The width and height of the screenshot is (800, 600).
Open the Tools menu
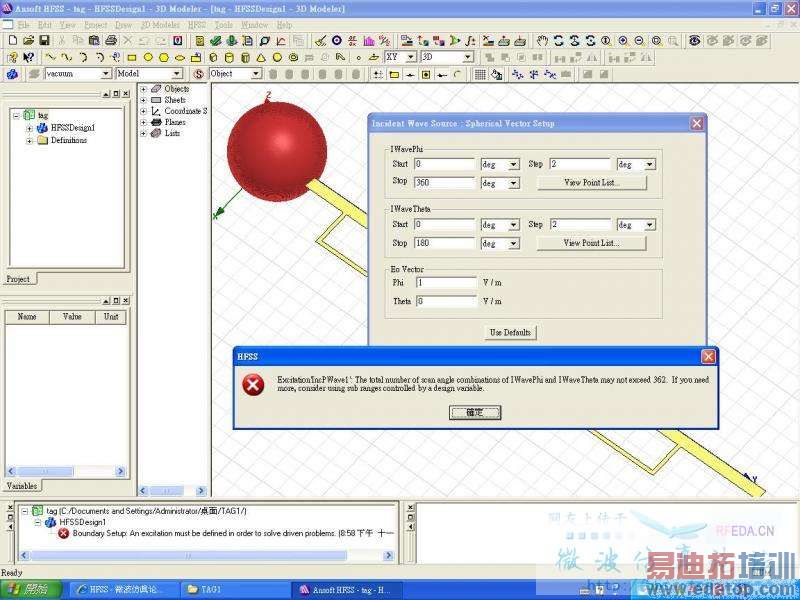(223, 24)
